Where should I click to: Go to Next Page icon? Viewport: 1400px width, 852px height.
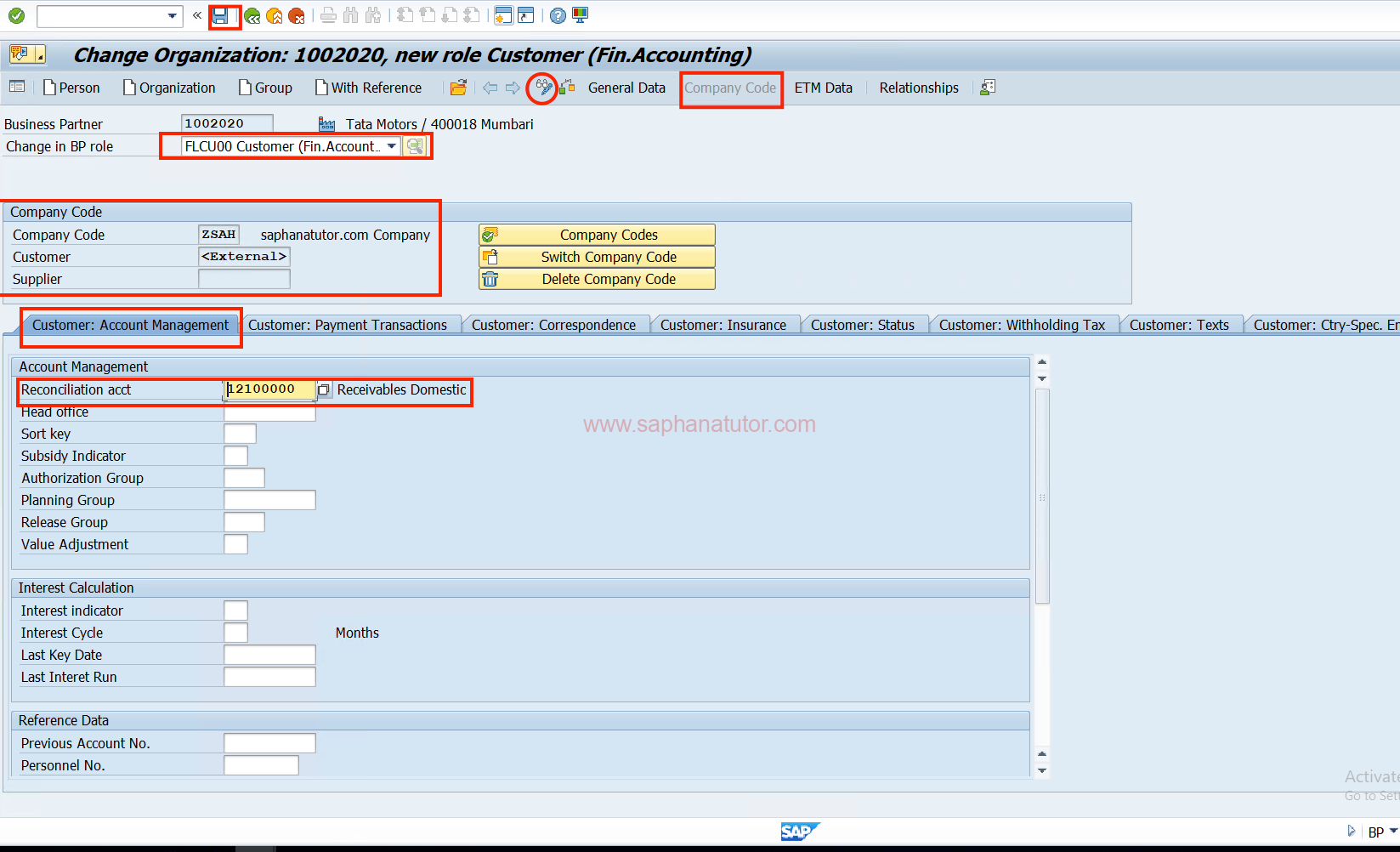click(449, 15)
